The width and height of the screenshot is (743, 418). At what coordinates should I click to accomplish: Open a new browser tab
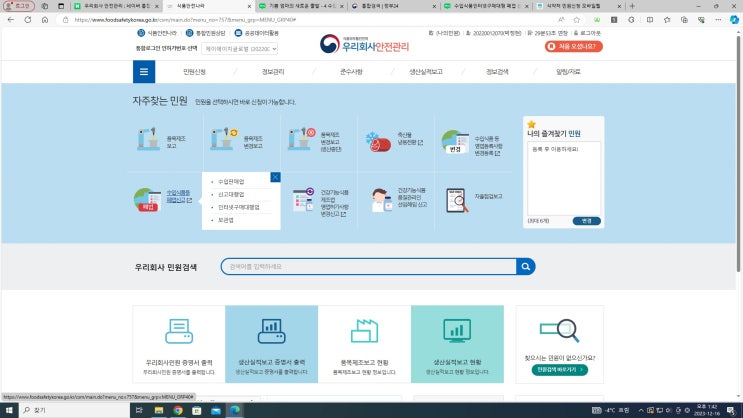tap(632, 6)
